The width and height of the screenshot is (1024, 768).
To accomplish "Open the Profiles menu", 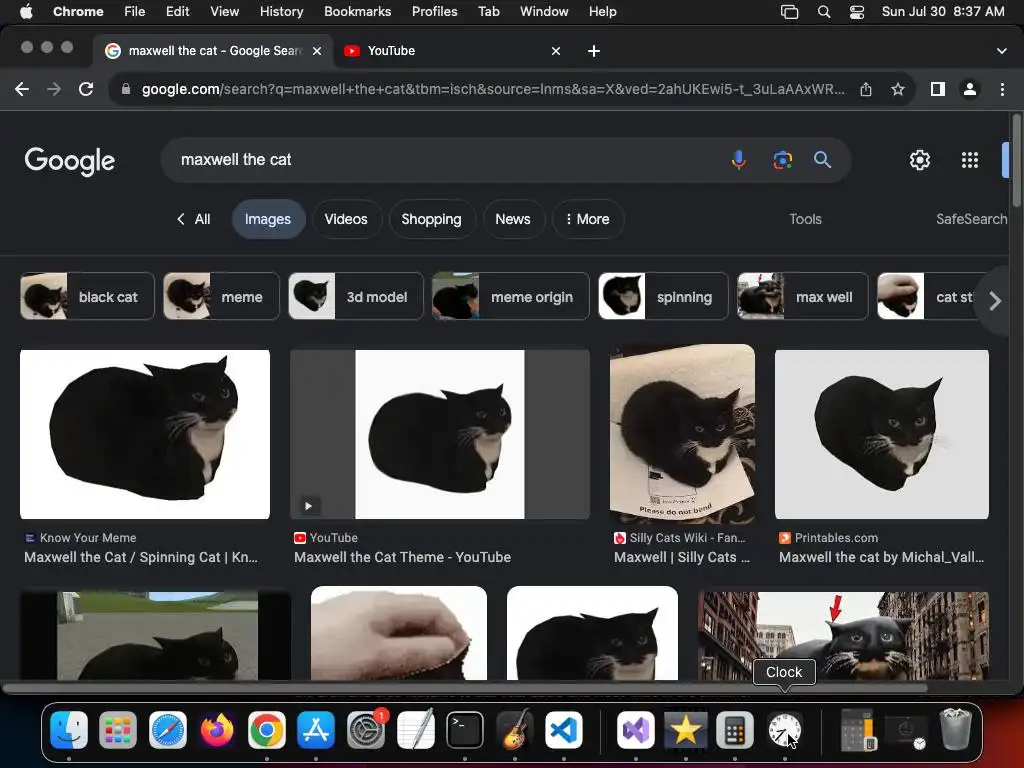I will (434, 12).
